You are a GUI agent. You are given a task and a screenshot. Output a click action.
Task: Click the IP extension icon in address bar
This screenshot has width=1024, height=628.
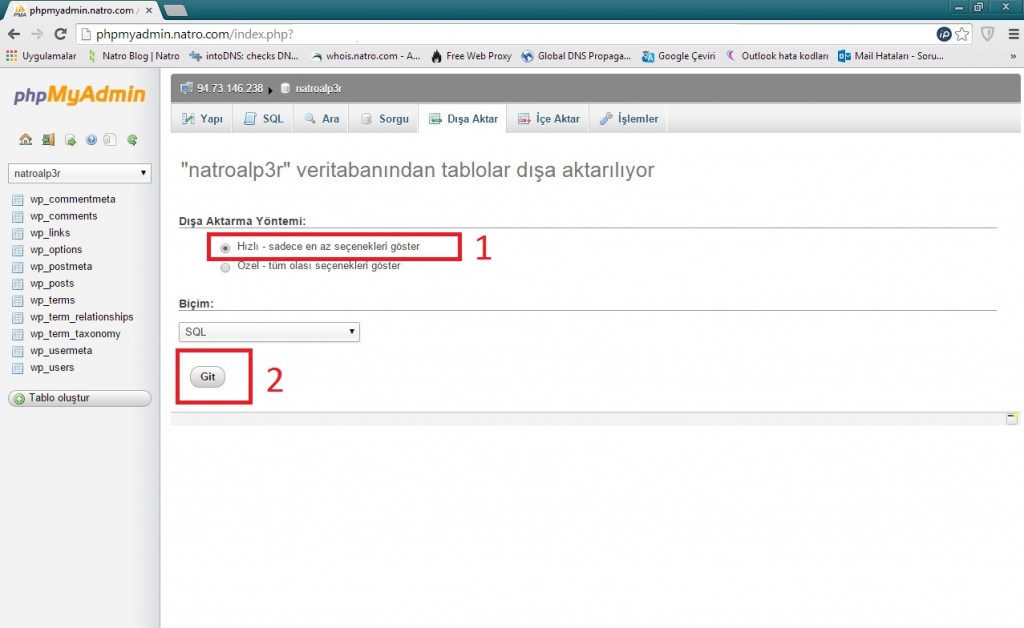pos(944,34)
